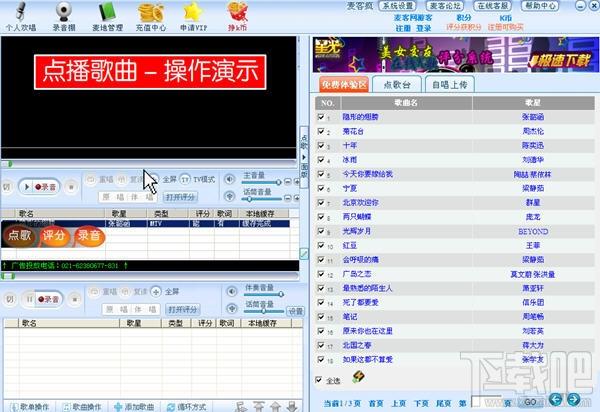
Task: Toggle the 全选 select-all checkbox
Action: click(x=318, y=380)
